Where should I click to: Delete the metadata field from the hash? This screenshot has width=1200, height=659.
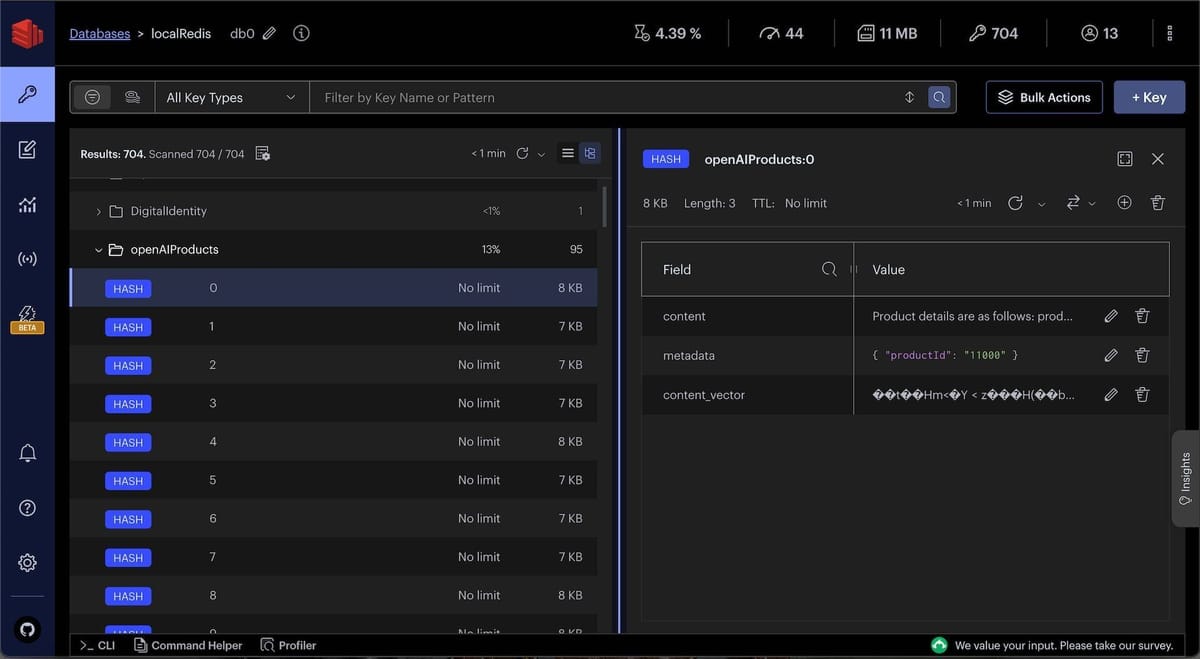1142,355
